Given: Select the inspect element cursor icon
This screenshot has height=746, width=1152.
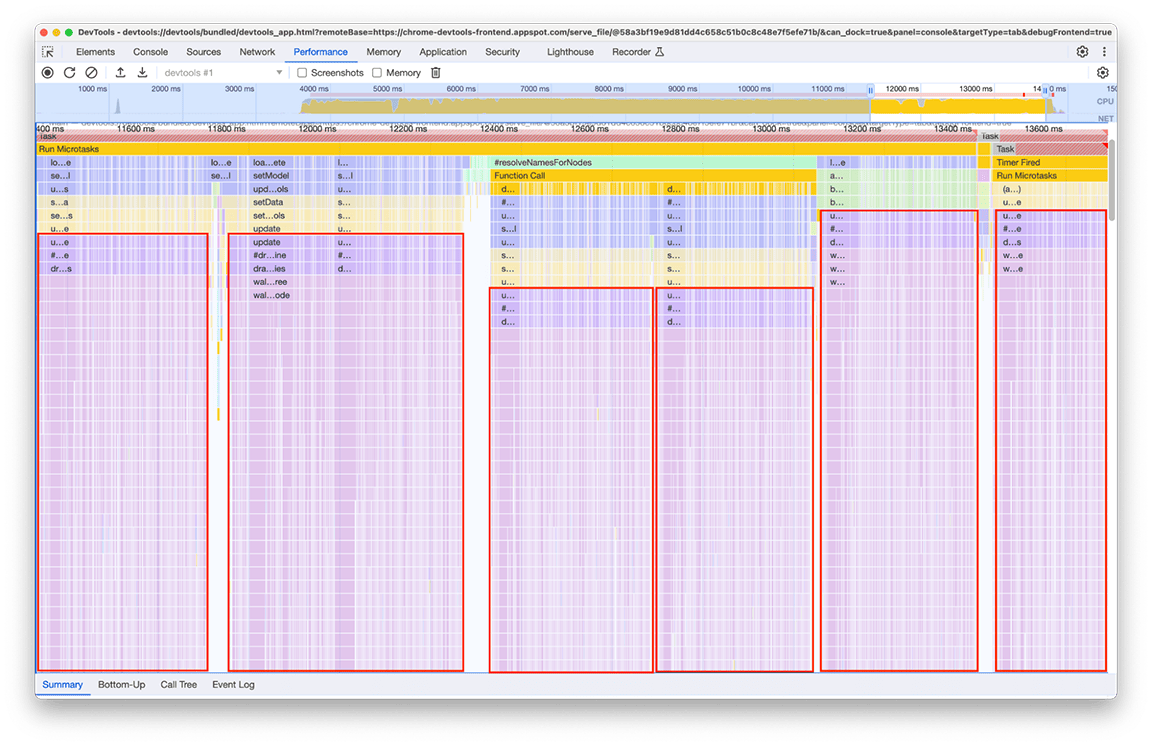Looking at the screenshot, I should click(48, 51).
